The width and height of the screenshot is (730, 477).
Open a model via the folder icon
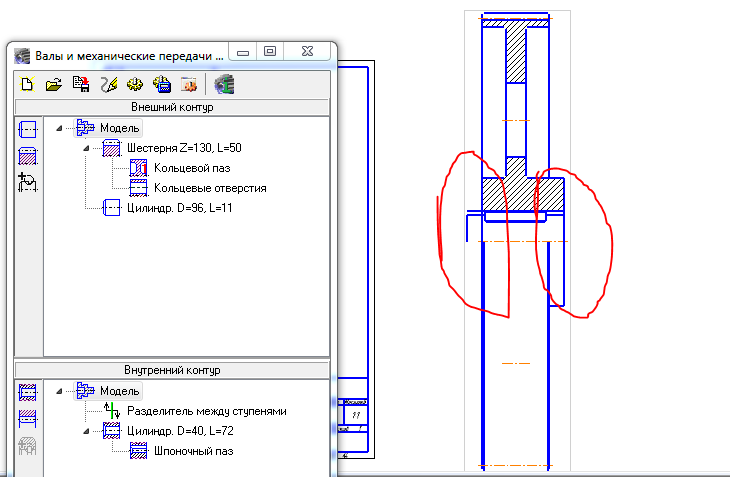pos(54,84)
